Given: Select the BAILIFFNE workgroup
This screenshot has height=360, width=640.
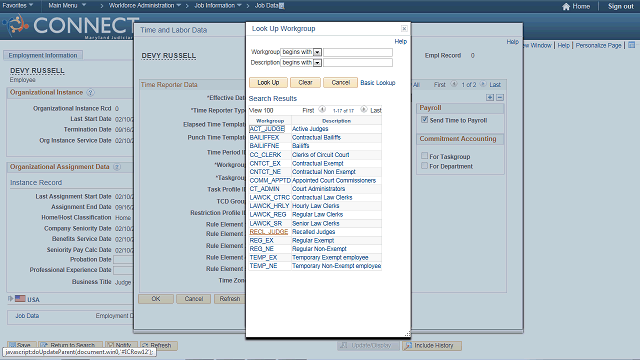Looking at the screenshot, I should tap(264, 146).
